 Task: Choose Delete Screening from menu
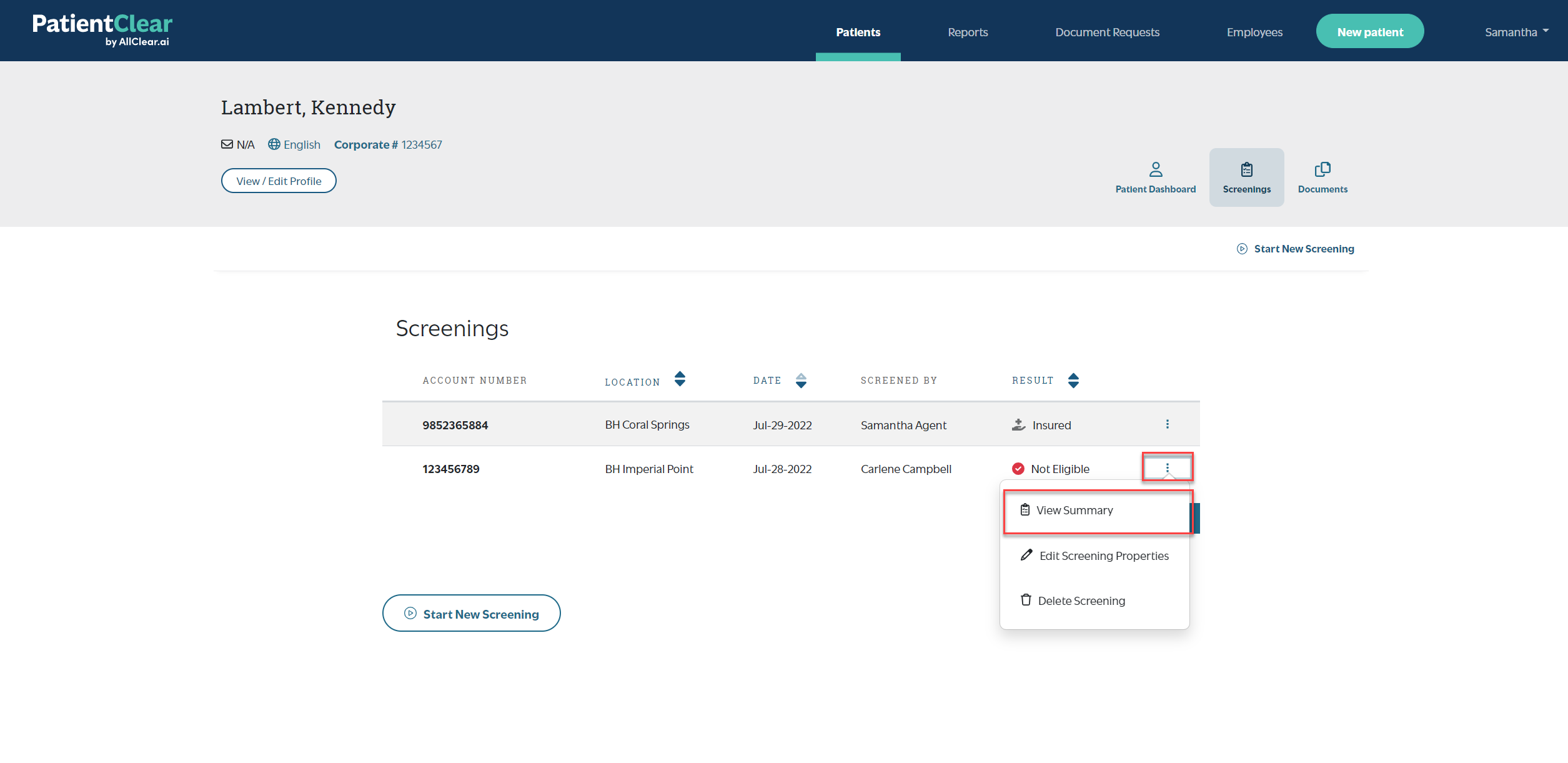point(1081,601)
